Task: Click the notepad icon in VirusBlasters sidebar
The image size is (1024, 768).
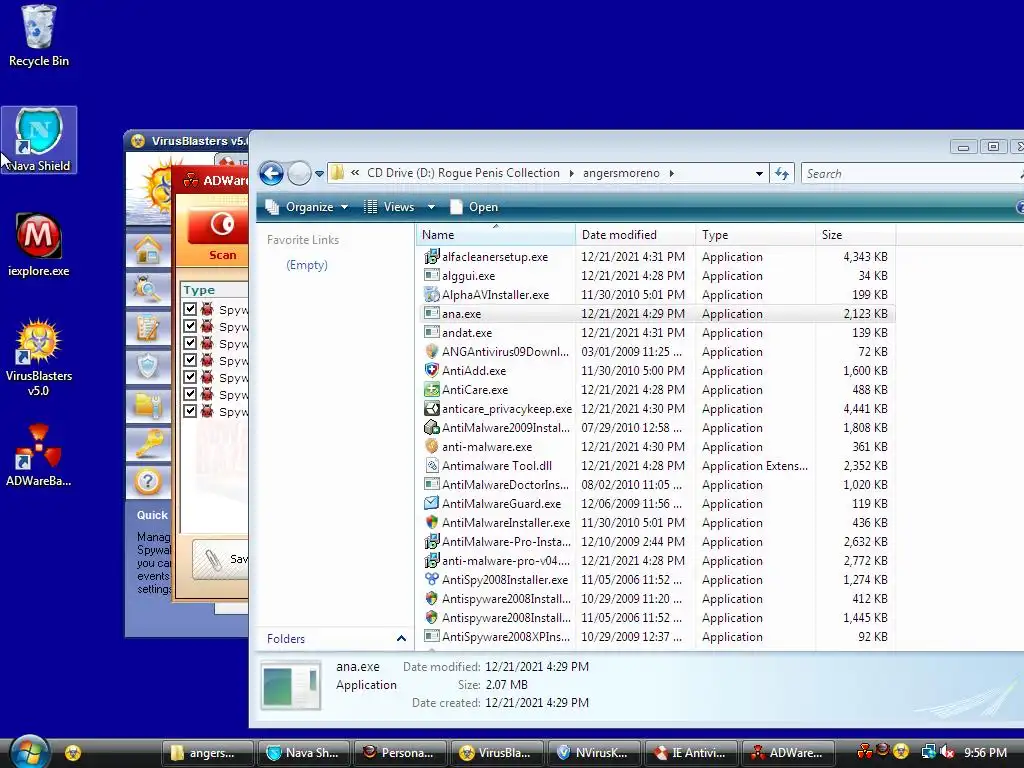Action: (x=148, y=327)
